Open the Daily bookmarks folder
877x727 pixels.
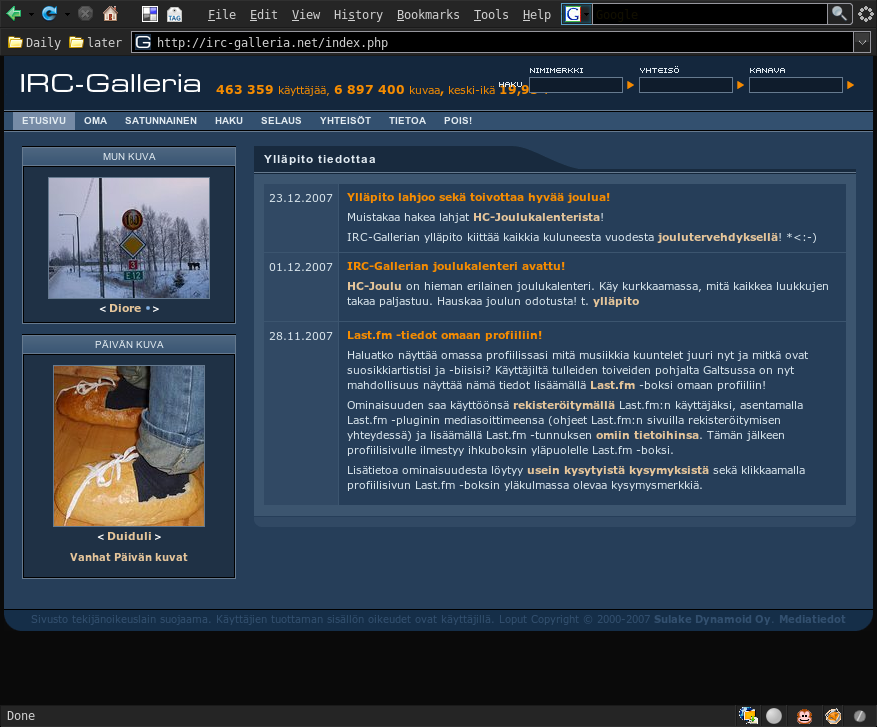coord(35,43)
